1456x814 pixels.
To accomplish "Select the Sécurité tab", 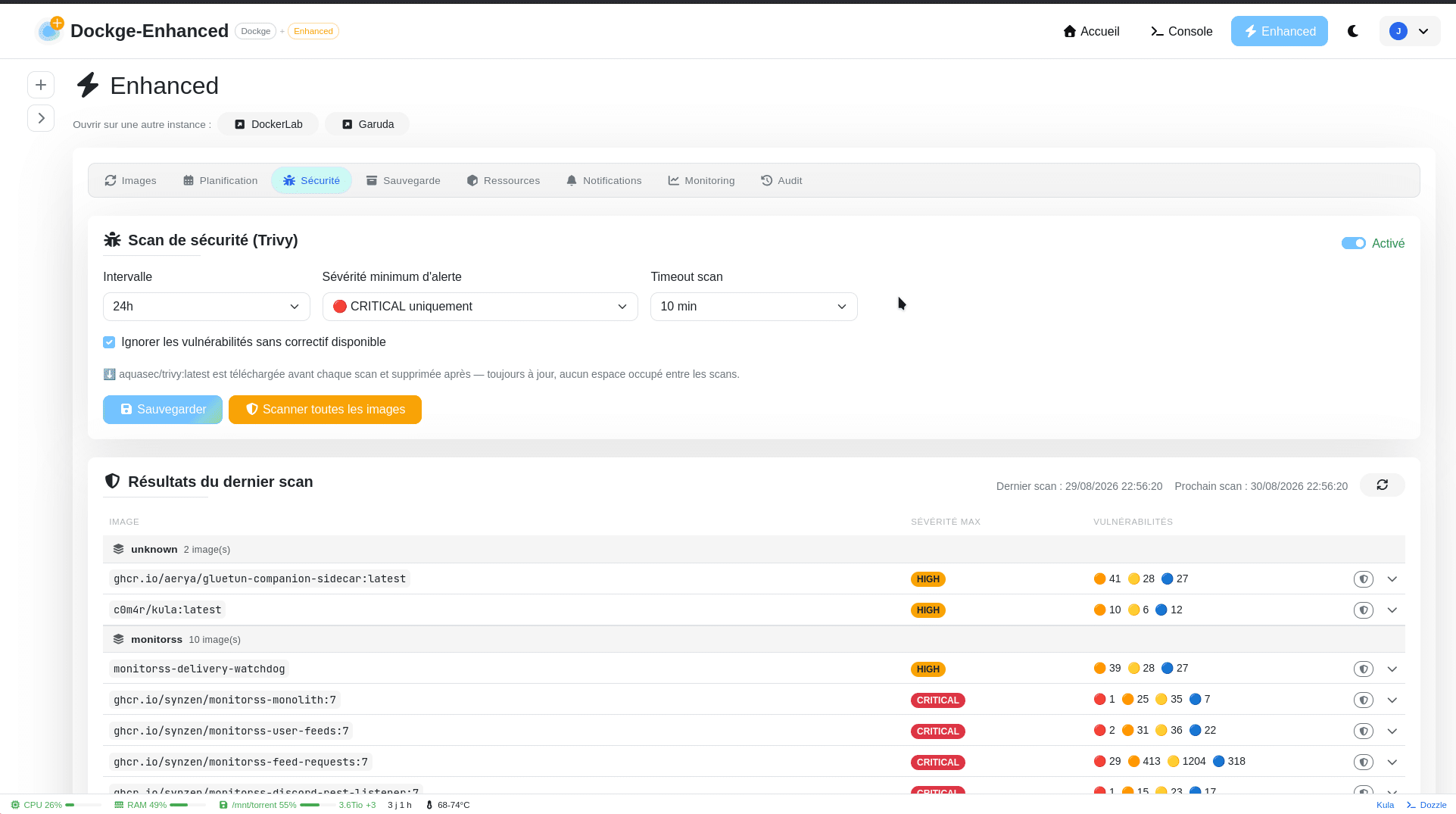I will (311, 180).
